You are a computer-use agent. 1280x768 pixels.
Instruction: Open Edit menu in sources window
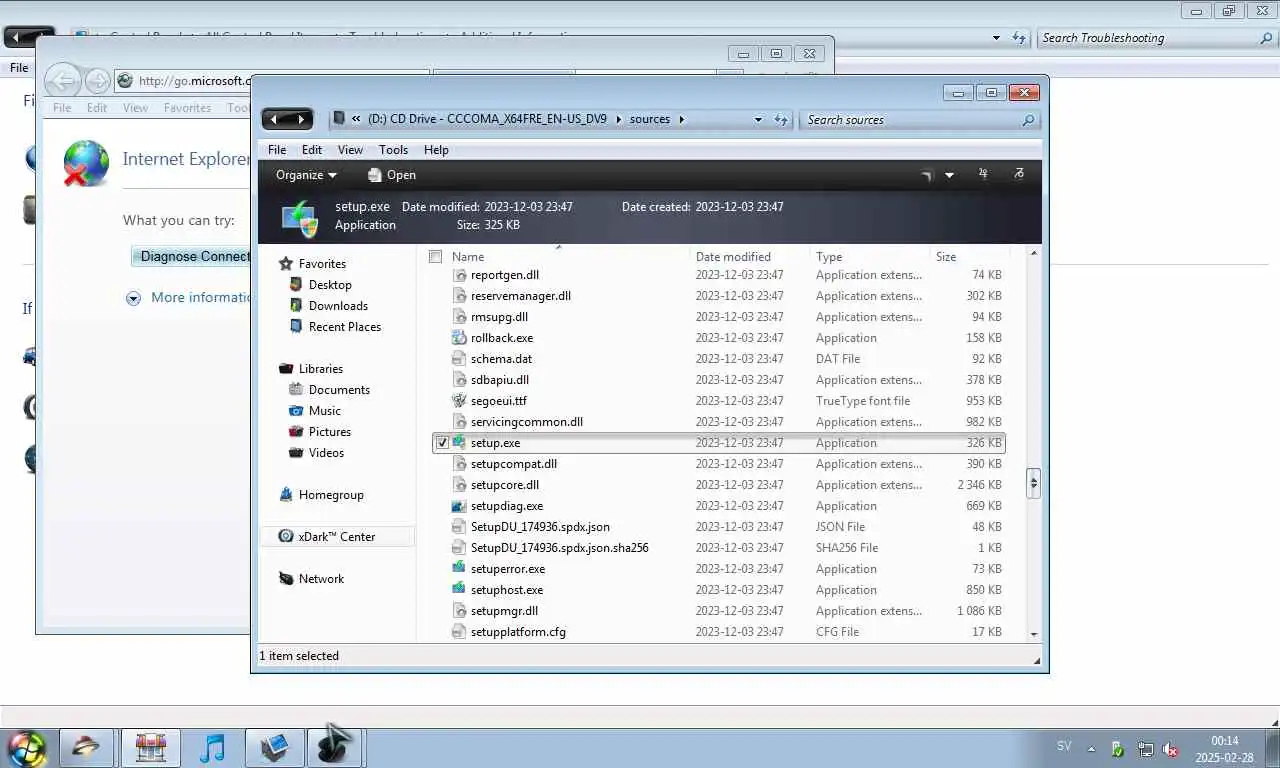pos(312,150)
